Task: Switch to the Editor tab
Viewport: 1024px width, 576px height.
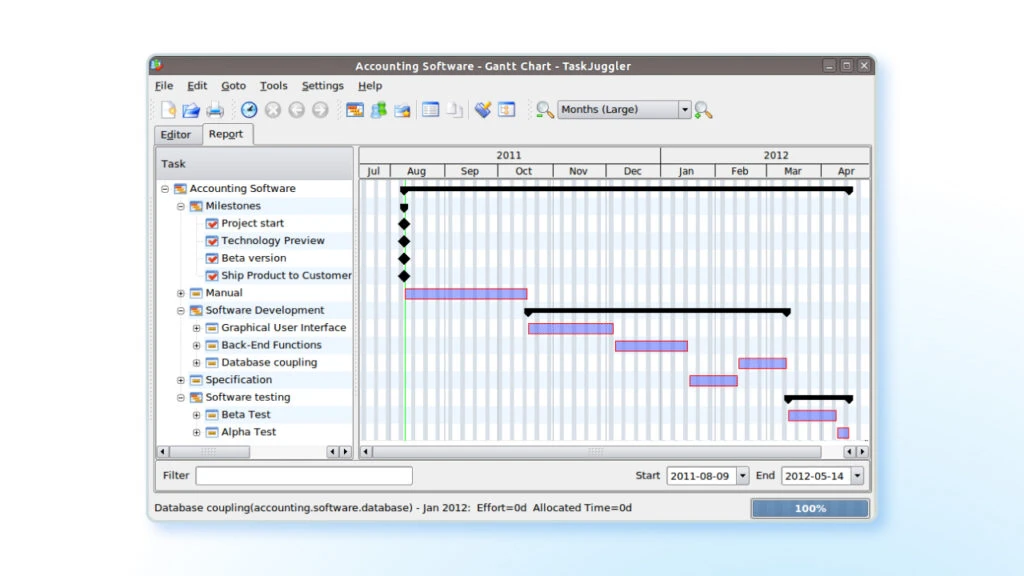Action: coord(176,135)
